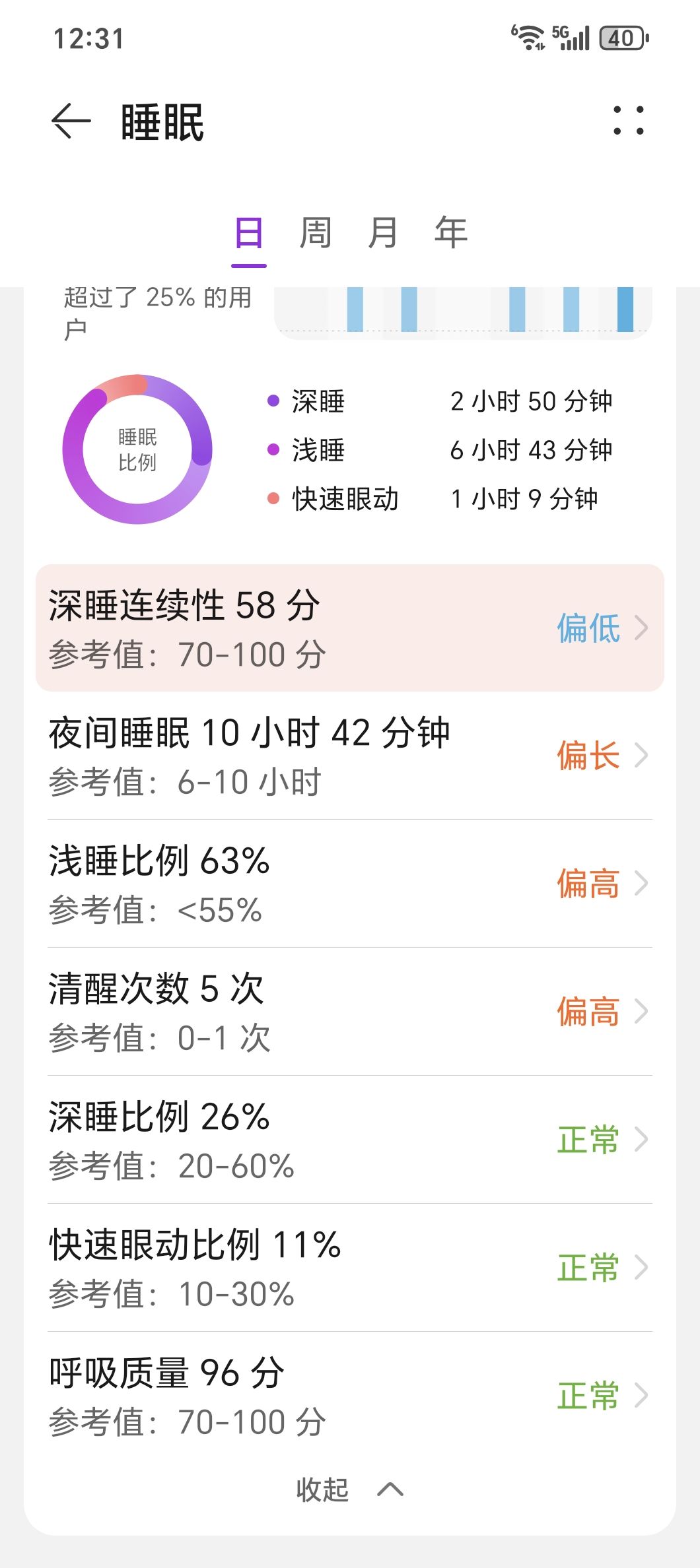Open 快速眼动比例 11% row
700x1568 pixels.
tap(349, 1268)
